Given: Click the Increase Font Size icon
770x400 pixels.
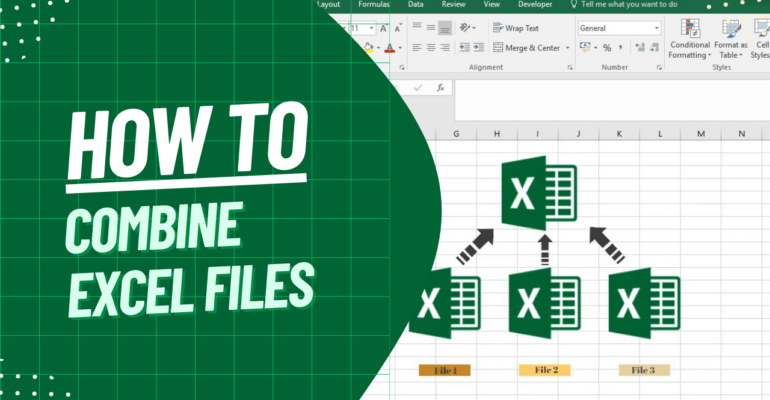Looking at the screenshot, I should pyautogui.click(x=384, y=28).
